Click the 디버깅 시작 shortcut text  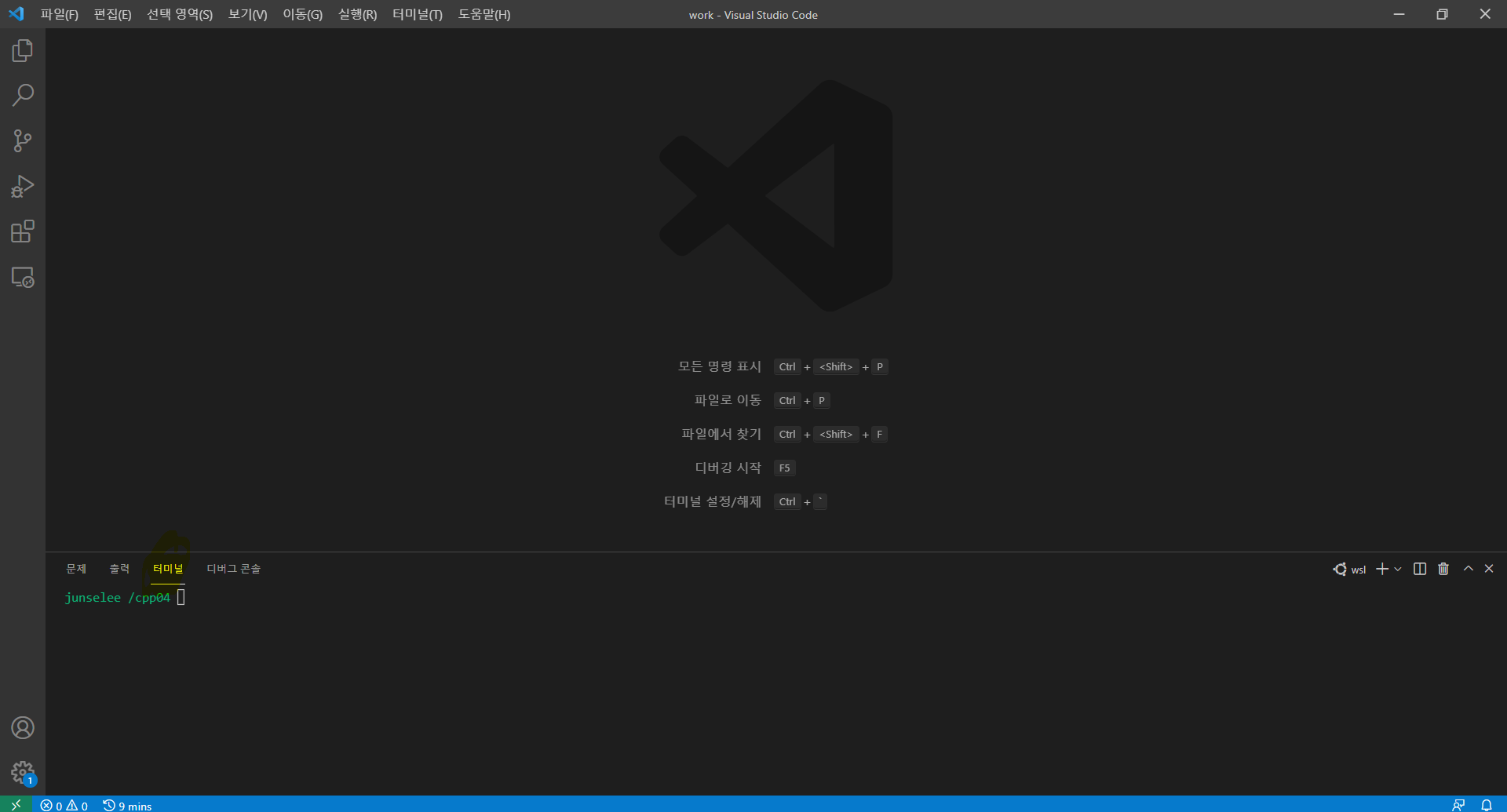coord(728,468)
